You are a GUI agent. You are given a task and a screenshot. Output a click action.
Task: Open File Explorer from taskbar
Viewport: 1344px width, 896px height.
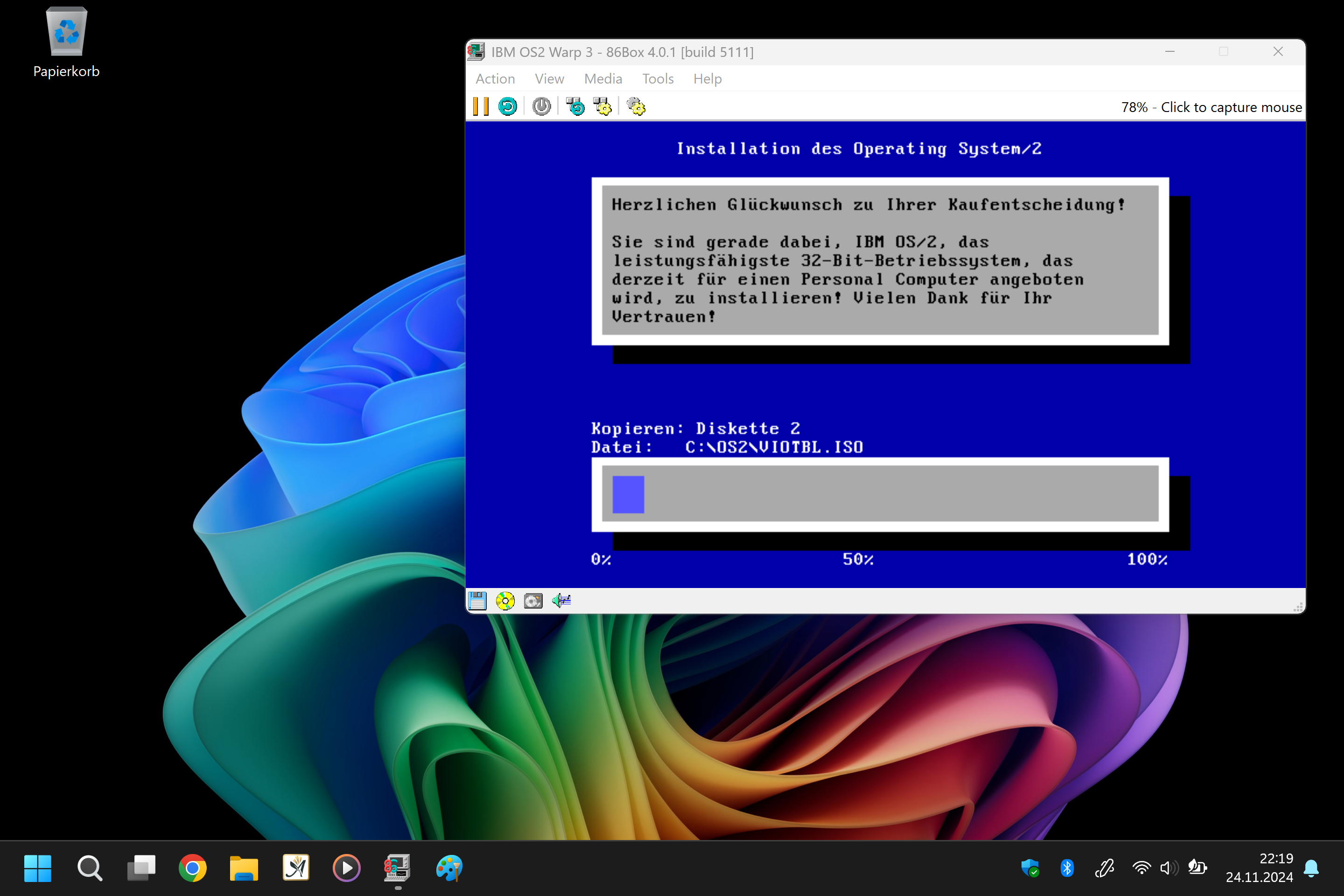point(244,868)
